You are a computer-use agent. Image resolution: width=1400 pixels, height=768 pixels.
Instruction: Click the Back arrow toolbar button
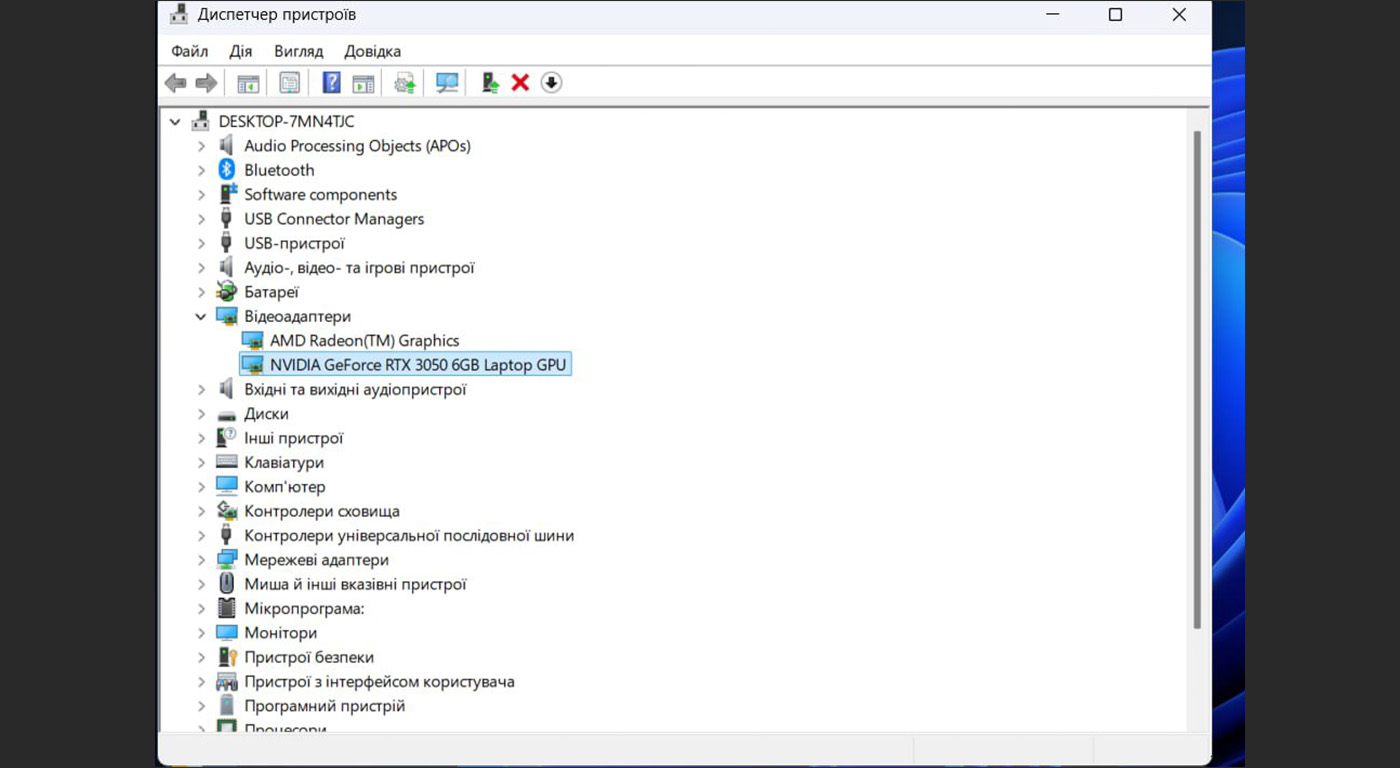click(x=176, y=83)
